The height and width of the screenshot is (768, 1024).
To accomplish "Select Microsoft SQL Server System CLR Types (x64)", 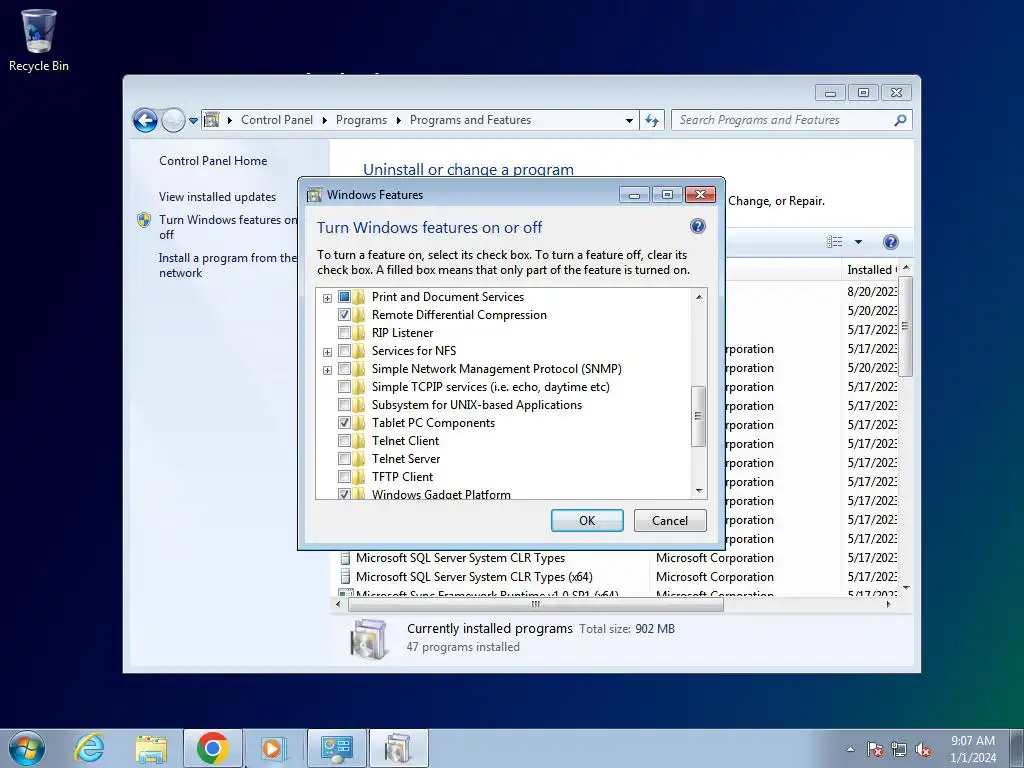I will click(x=474, y=577).
